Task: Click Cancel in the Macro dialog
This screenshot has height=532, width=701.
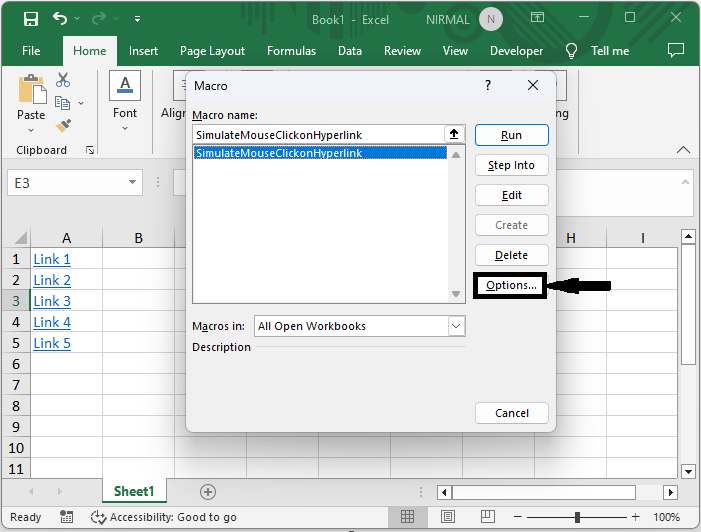Action: tap(511, 413)
